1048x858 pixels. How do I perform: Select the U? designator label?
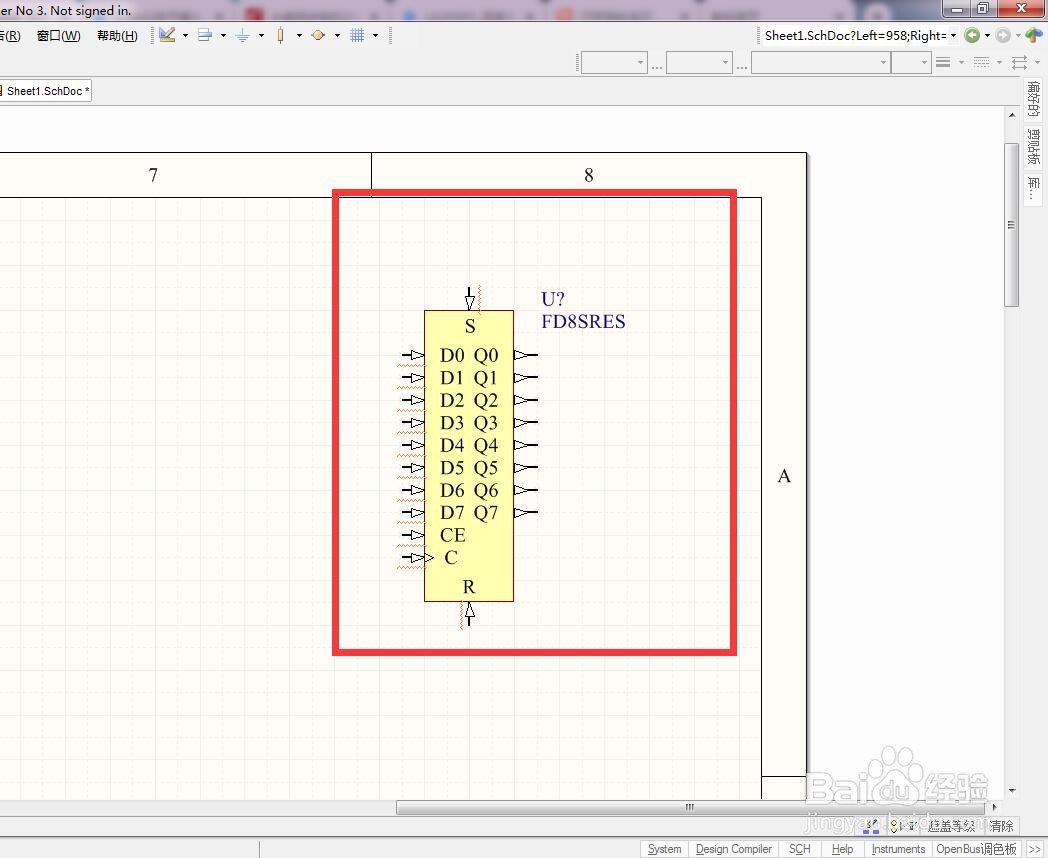[x=553, y=299]
